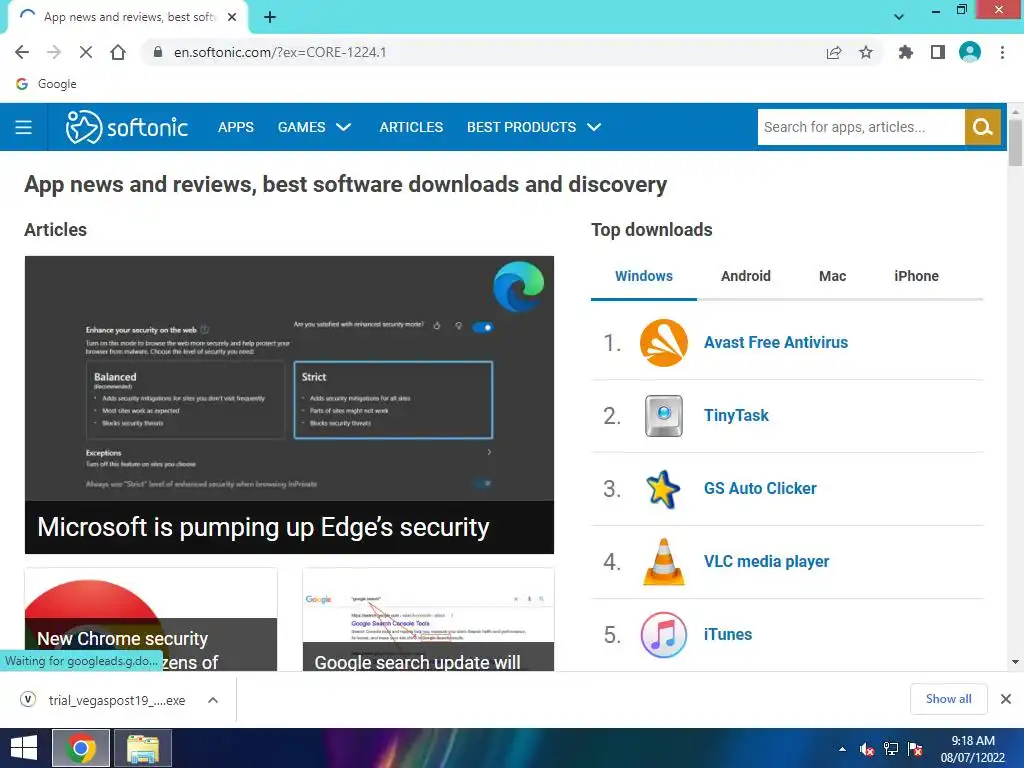The width and height of the screenshot is (1024, 768).
Task: View site information via the padlock icon
Action: pyautogui.click(x=157, y=52)
